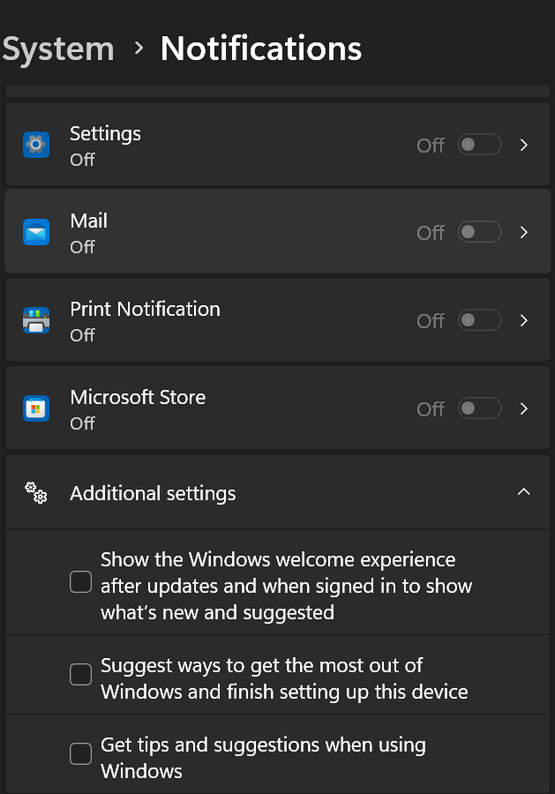Click Off status beside Mail toggle
Image resolution: width=555 pixels, height=794 pixels.
coord(430,233)
